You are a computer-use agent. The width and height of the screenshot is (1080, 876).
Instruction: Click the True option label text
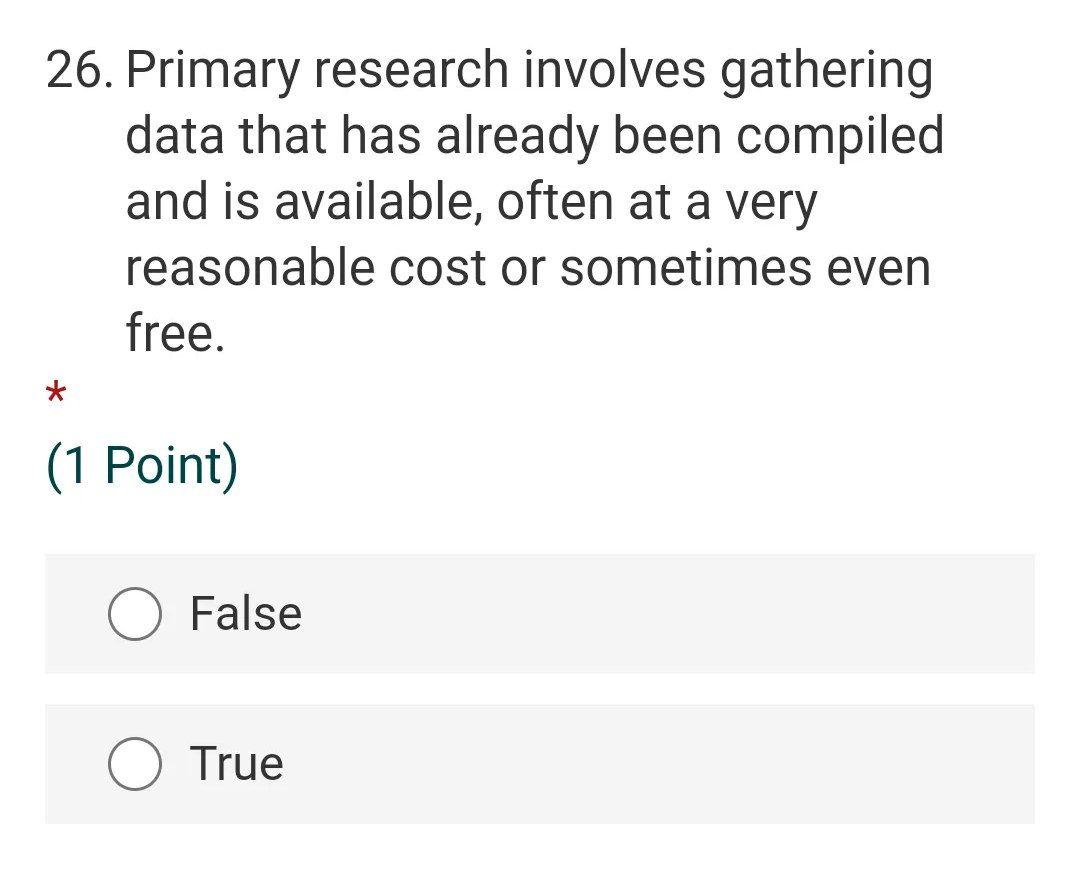[235, 763]
